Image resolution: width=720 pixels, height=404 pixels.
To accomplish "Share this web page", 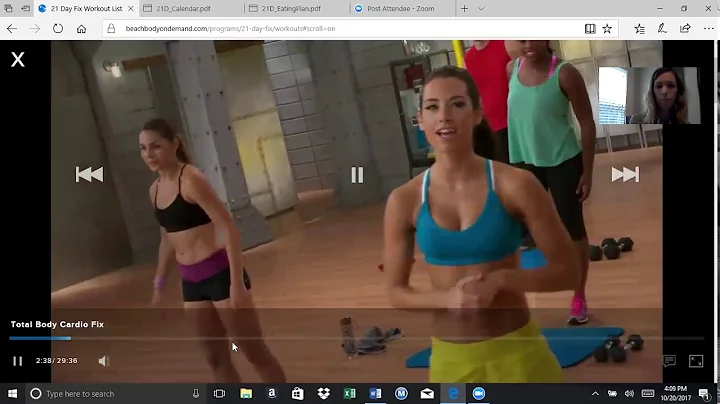I will point(685,28).
